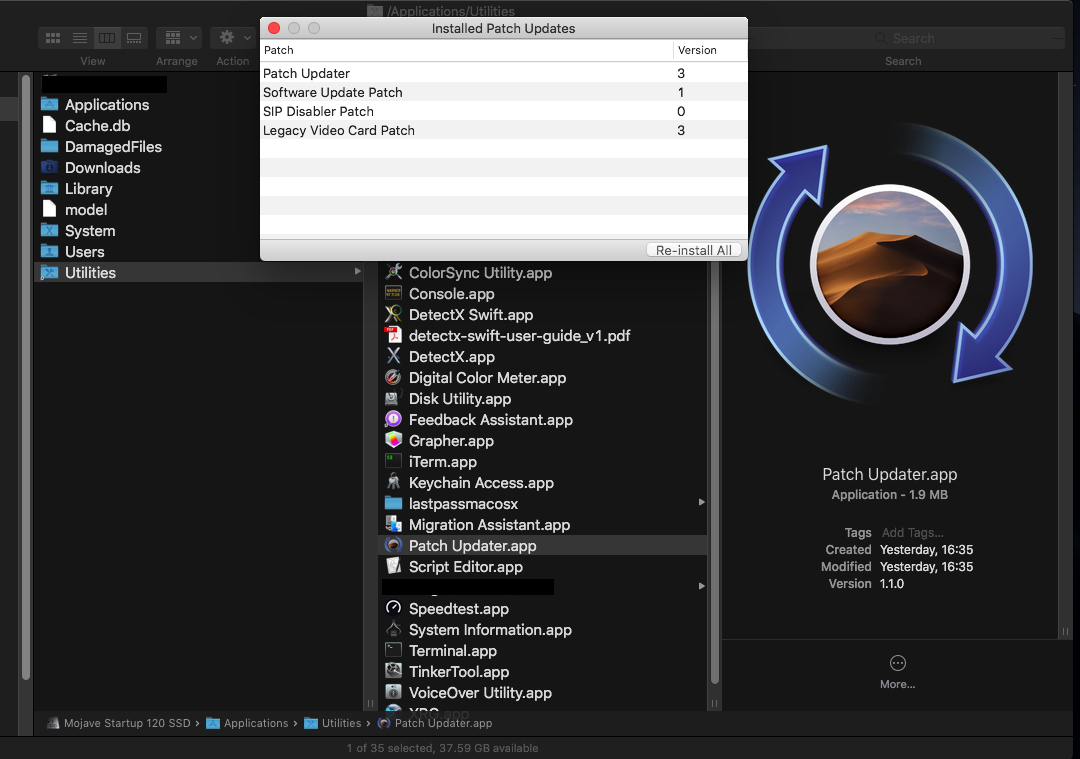Click the Feedback Assistant.app icon
The height and width of the screenshot is (759, 1080).
[x=393, y=419]
